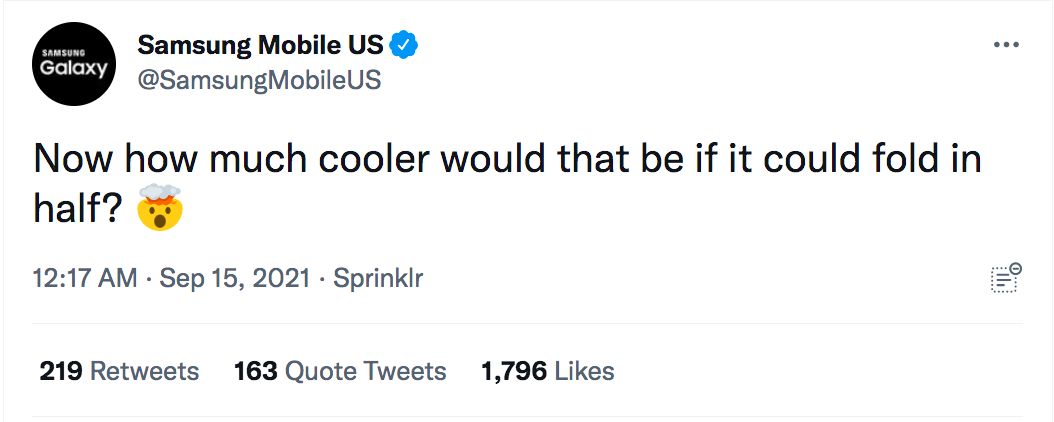
Task: Click the blue verified checkmark badge
Action: [x=405, y=45]
